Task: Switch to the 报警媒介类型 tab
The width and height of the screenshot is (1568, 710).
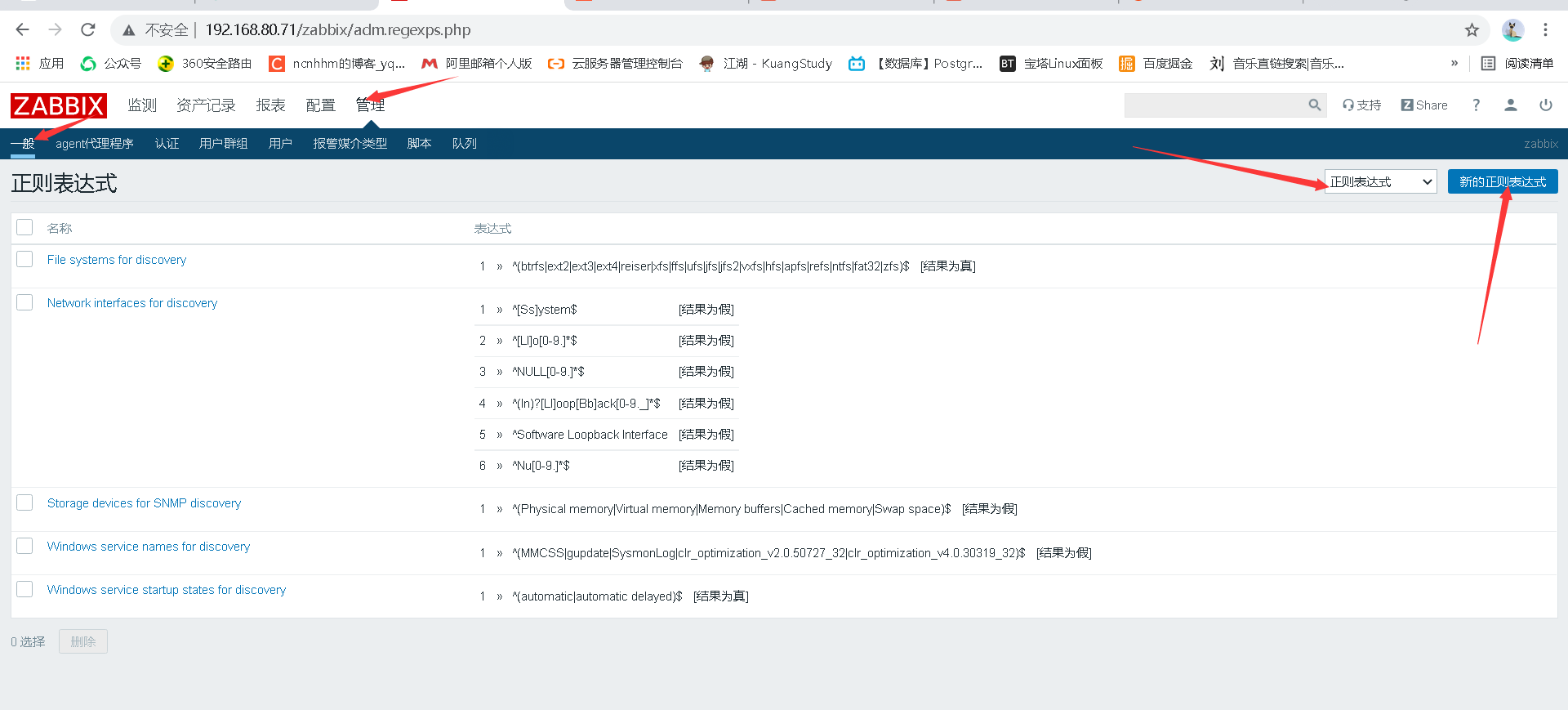Action: [350, 144]
